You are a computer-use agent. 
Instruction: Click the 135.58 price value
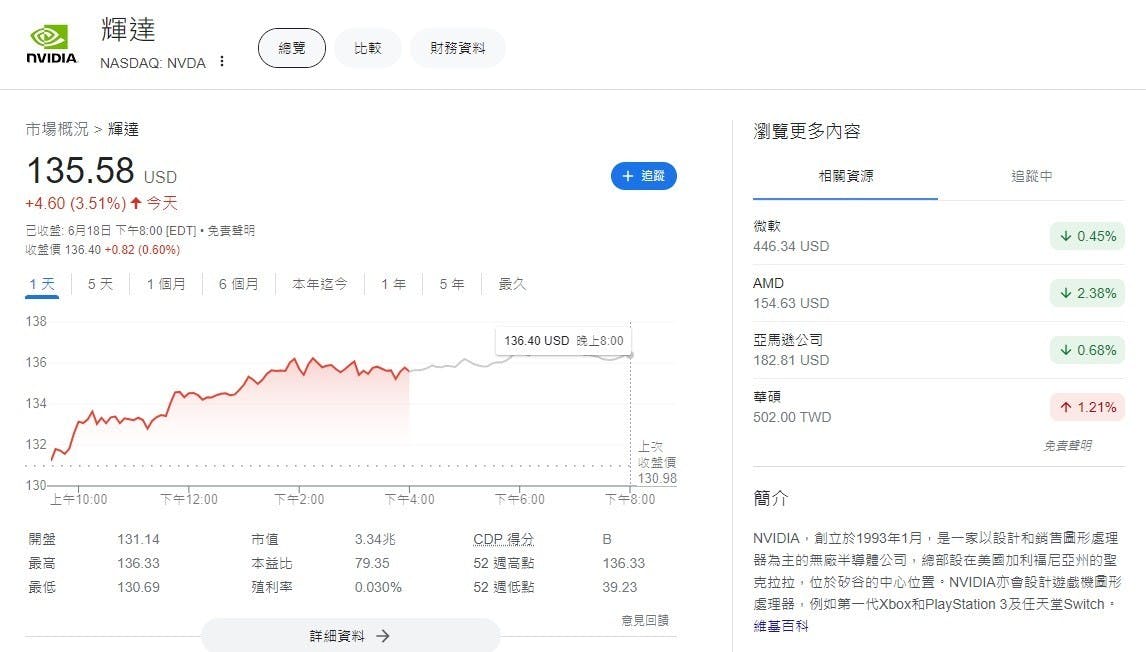pyautogui.click(x=80, y=171)
